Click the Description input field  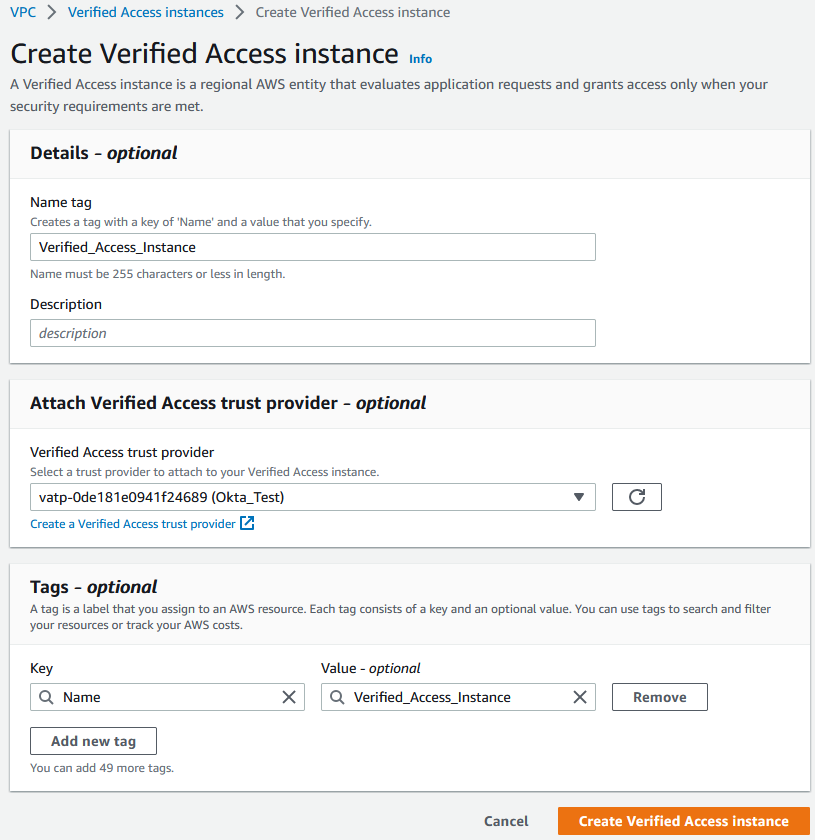coord(312,333)
